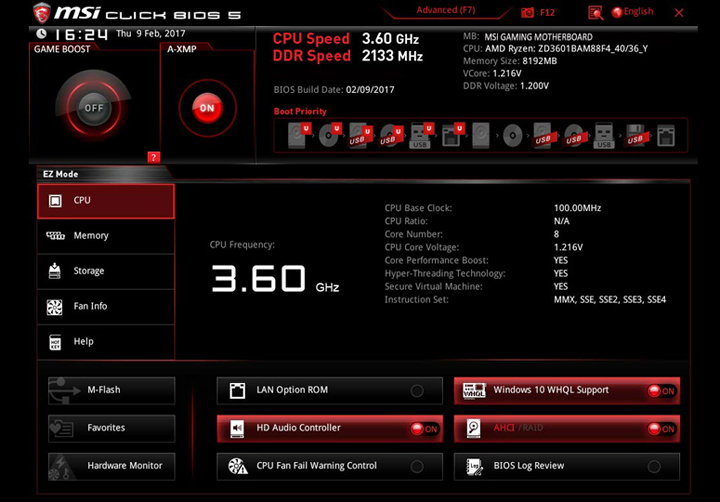Disable the A-XMP profile button
The image size is (720, 502).
(207, 107)
